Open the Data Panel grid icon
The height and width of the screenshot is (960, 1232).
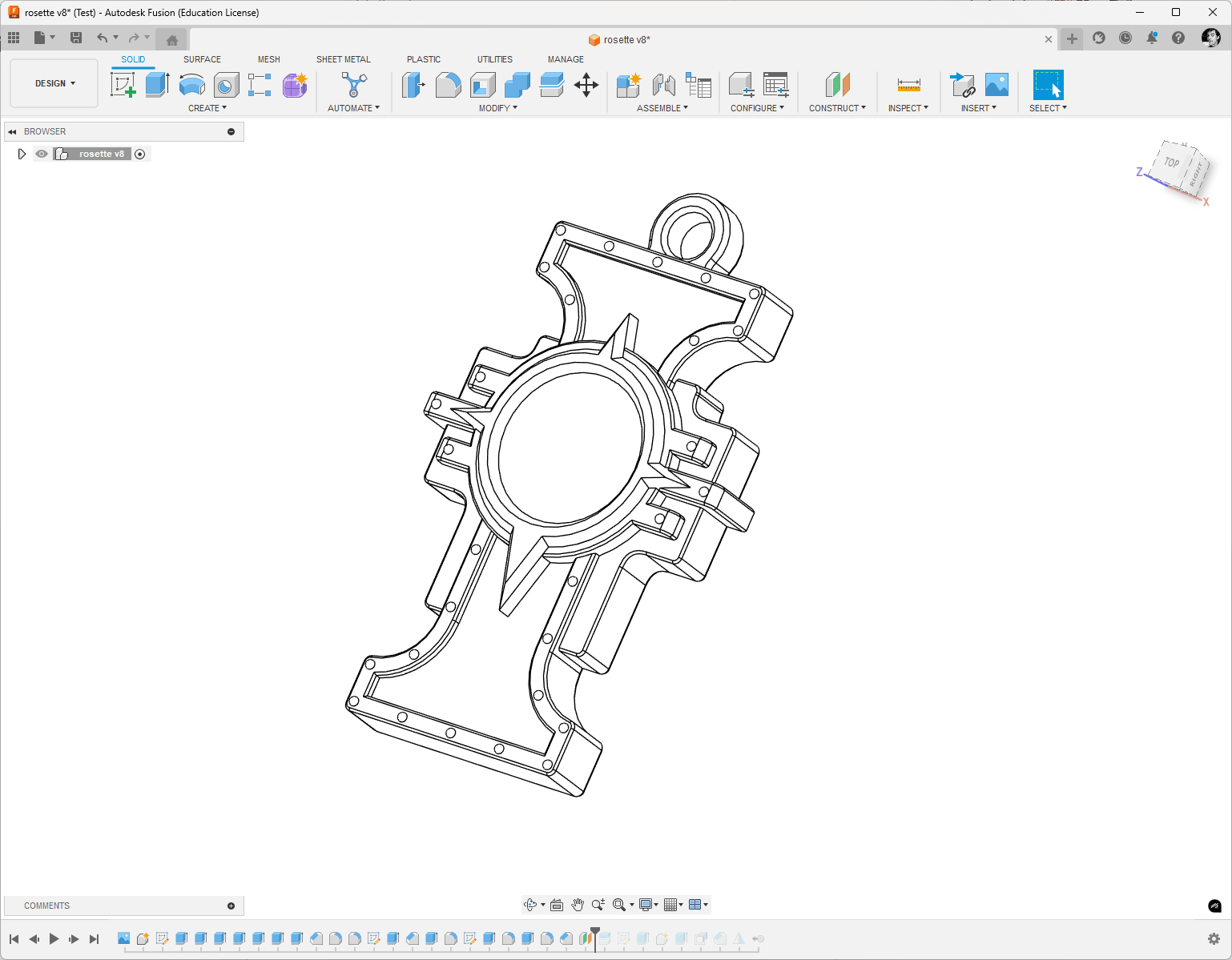pos(14,38)
